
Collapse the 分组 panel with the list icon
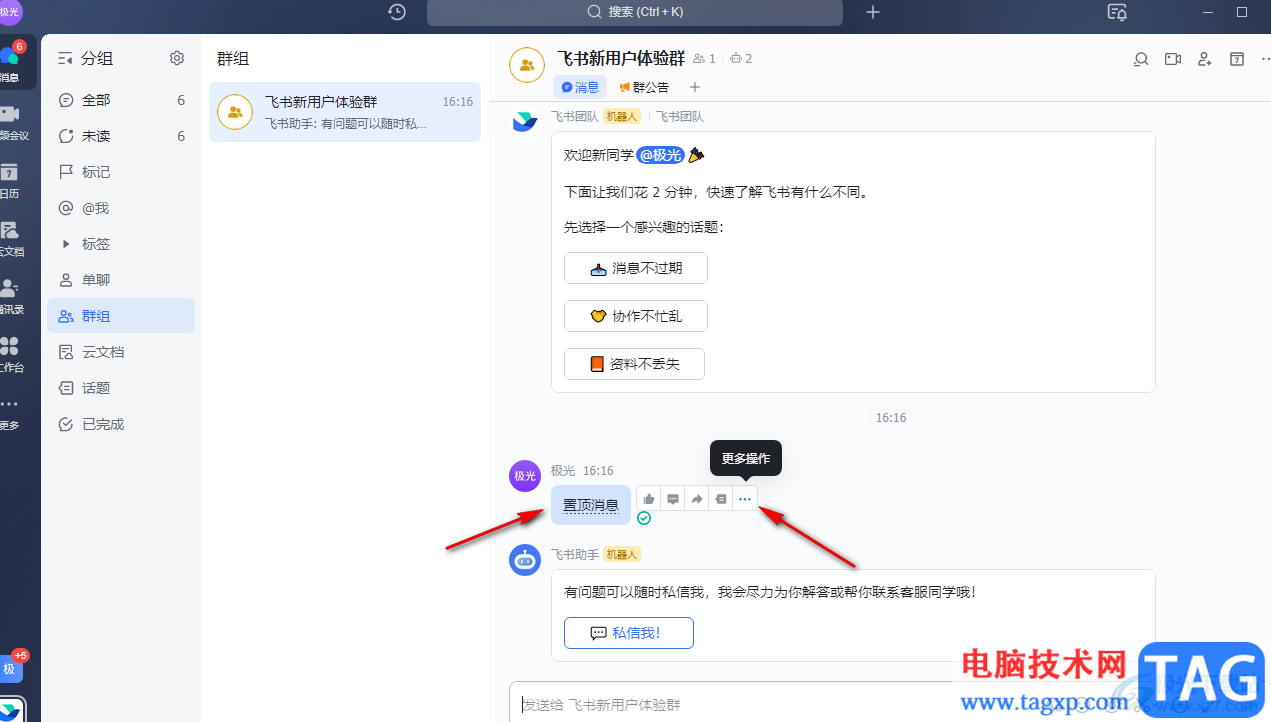pos(66,59)
